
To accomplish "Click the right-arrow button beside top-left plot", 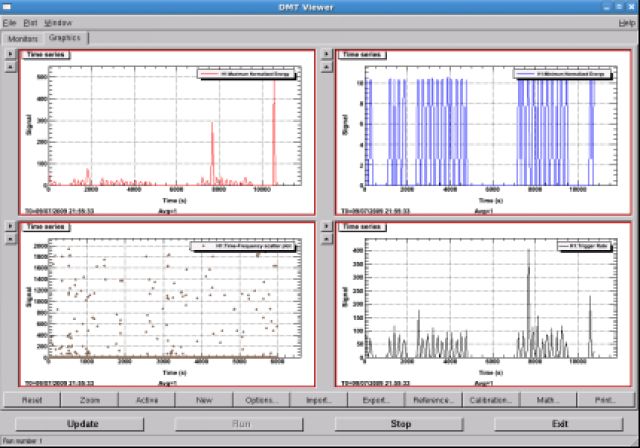I will (10, 55).
